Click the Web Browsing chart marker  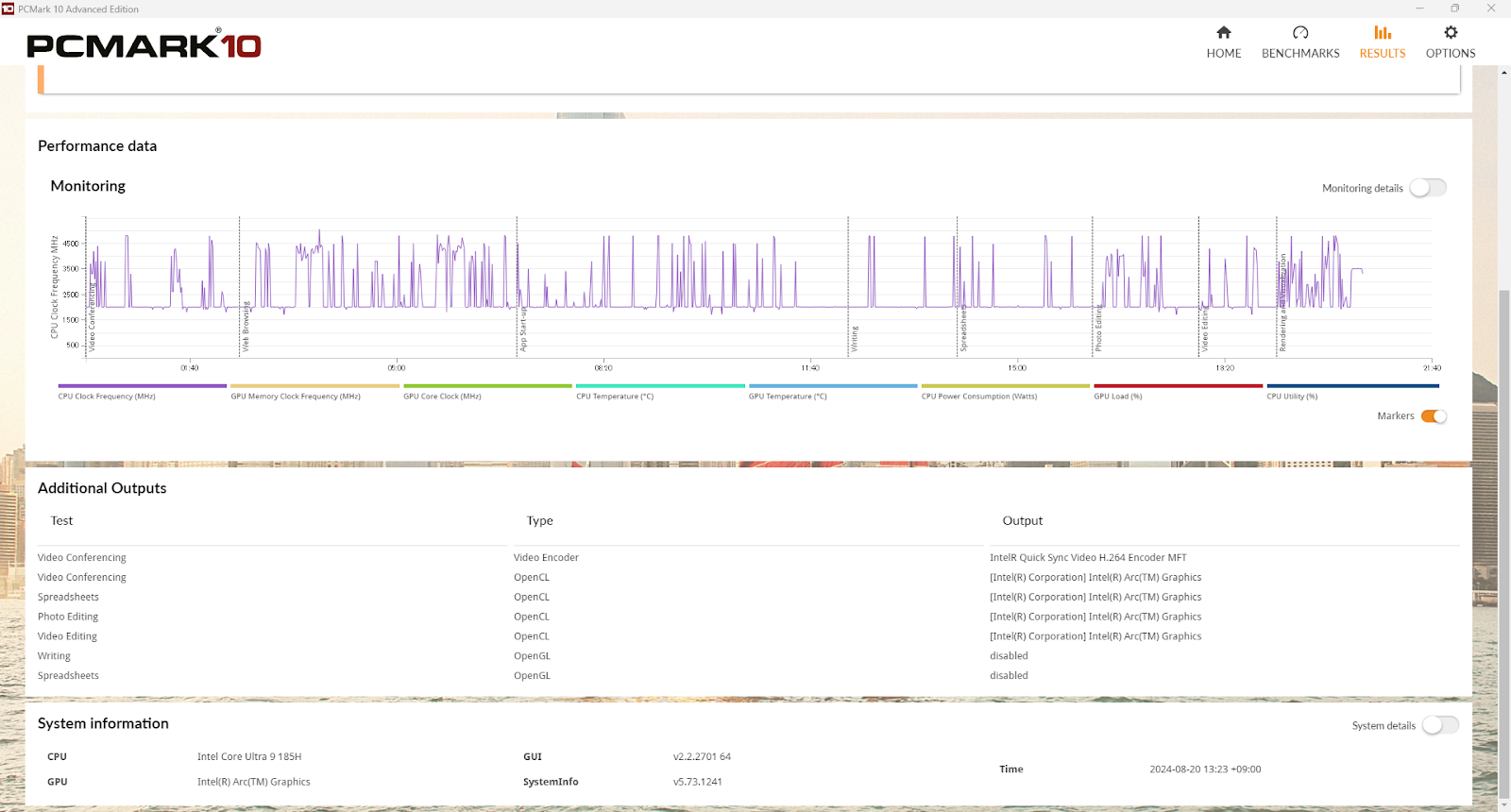246,327
